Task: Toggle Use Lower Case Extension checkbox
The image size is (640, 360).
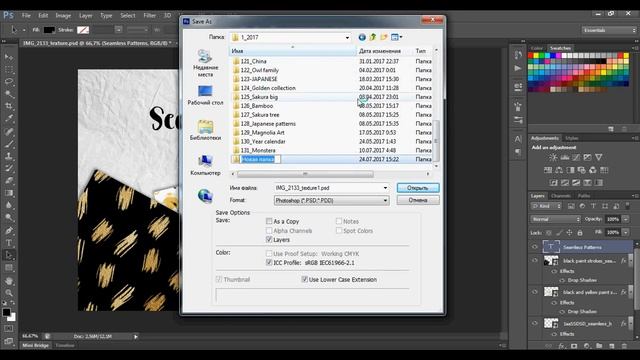Action: click(x=304, y=279)
